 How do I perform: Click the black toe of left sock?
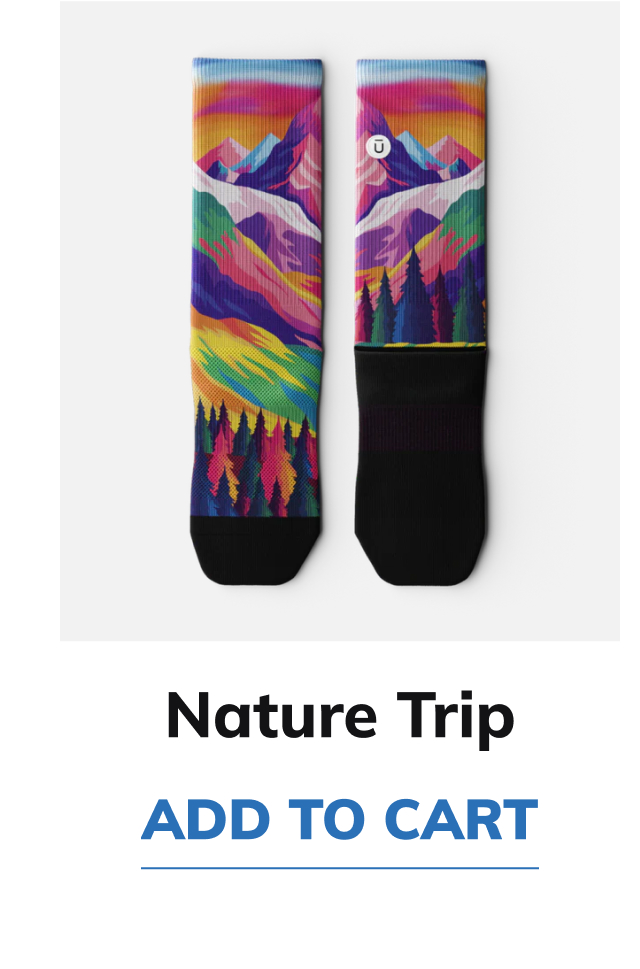pyautogui.click(x=254, y=550)
